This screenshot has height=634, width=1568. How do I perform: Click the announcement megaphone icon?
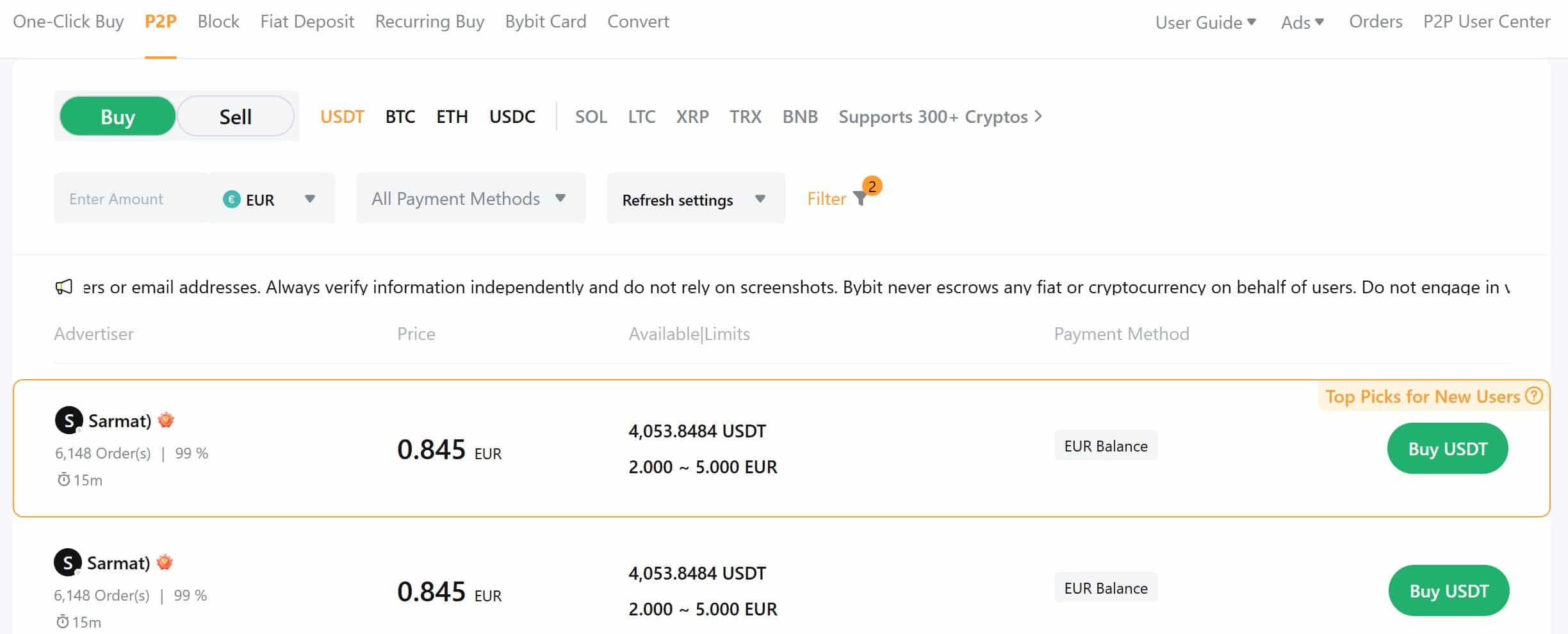[64, 287]
